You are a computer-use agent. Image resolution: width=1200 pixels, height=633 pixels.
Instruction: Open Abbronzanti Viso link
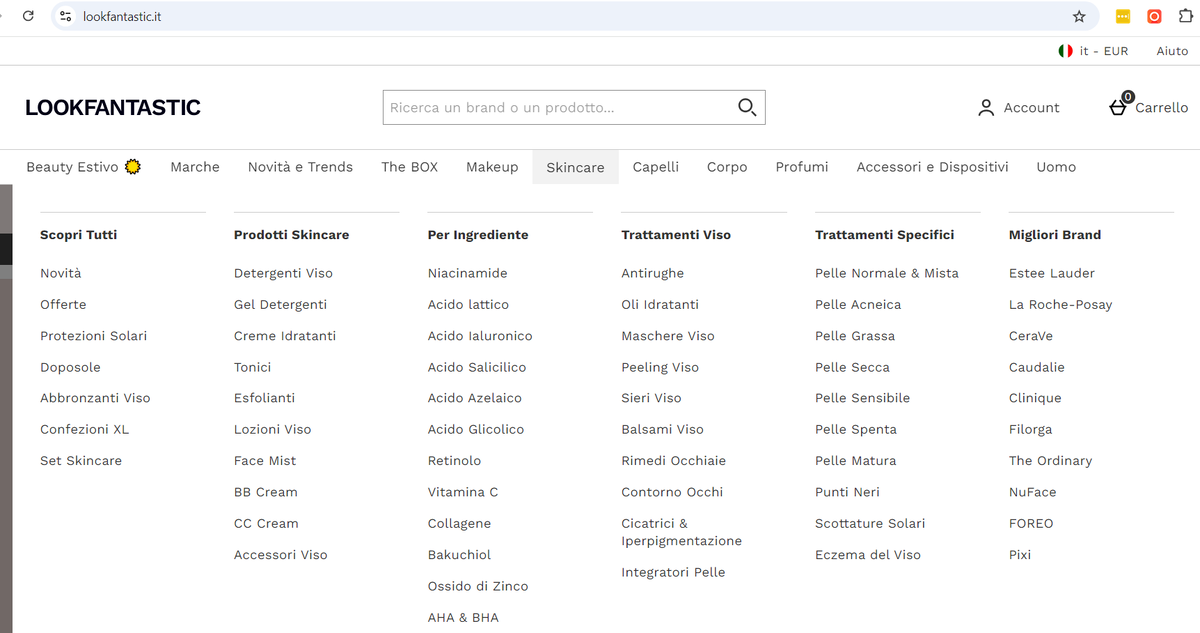tap(95, 398)
